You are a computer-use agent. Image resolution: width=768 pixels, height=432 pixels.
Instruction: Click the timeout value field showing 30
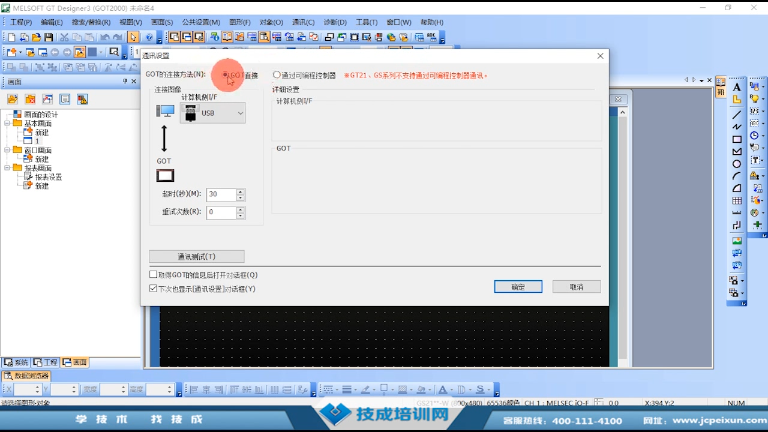tap(221, 194)
